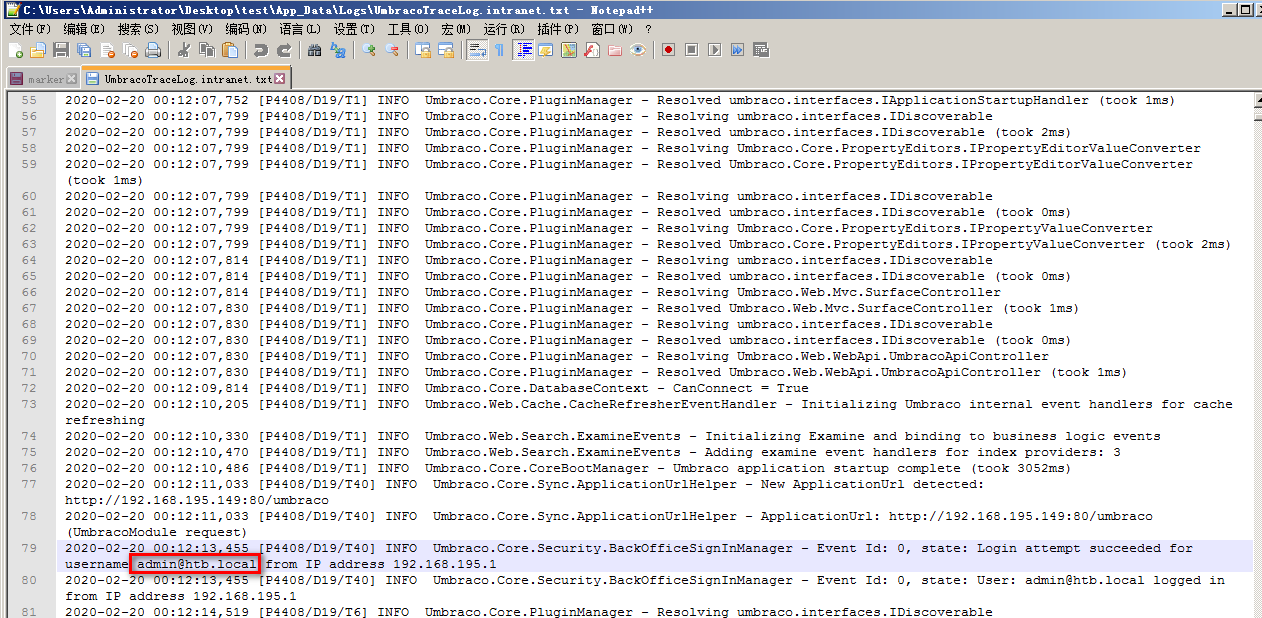The width and height of the screenshot is (1262, 618).
Task: Click 'http://192.168.195.149:80/umbraco' on line 78
Action: (x=1020, y=516)
